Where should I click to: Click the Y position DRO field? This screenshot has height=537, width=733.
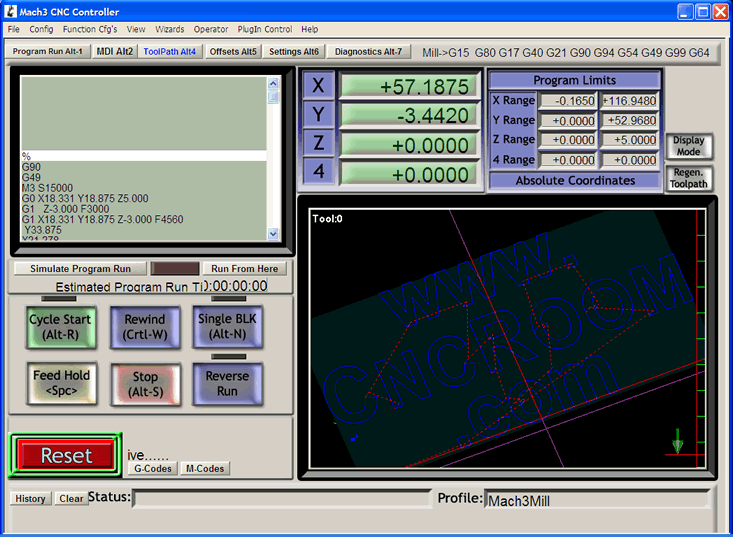click(409, 115)
